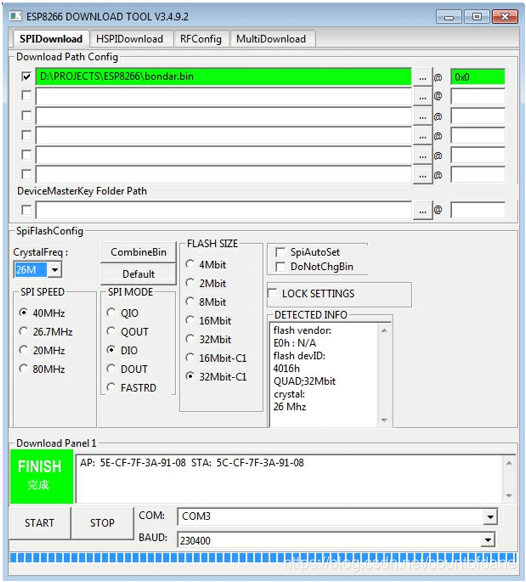The width and height of the screenshot is (526, 582).
Task: Uncheck the bondar.bin file row checkbox
Action: [x=26, y=77]
